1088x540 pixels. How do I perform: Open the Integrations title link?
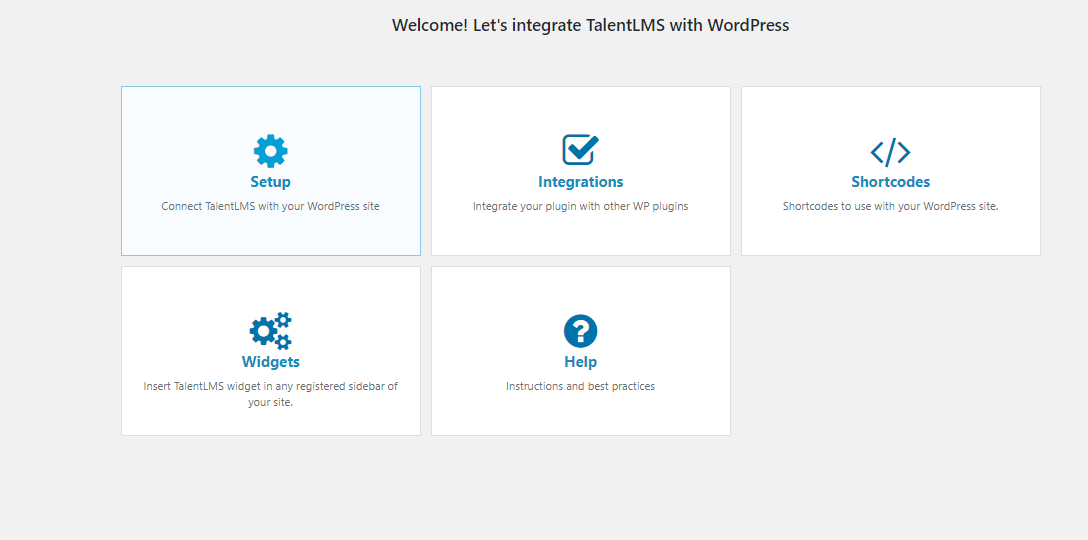pyautogui.click(x=580, y=182)
